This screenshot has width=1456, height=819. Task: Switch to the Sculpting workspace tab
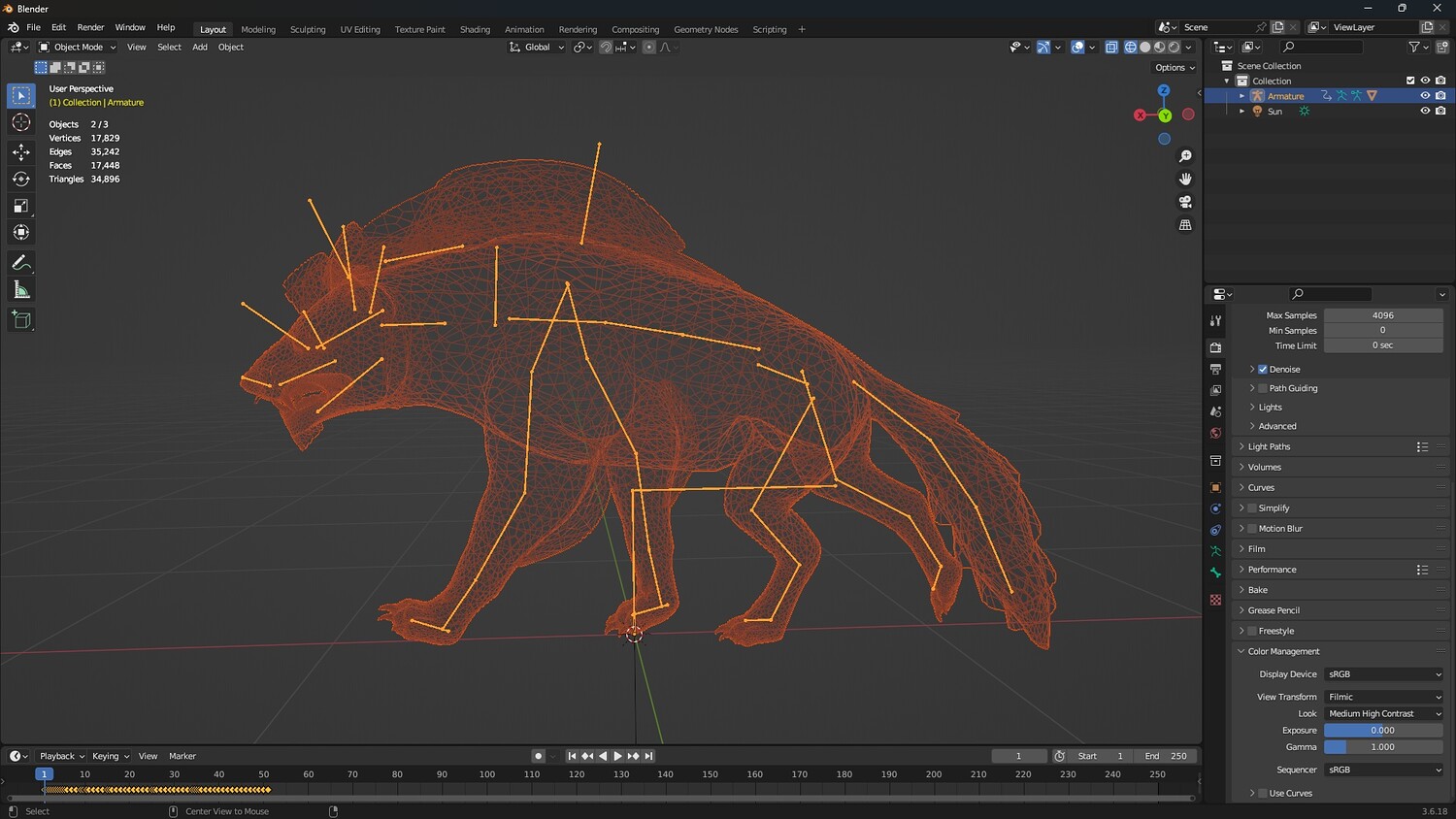pyautogui.click(x=308, y=29)
